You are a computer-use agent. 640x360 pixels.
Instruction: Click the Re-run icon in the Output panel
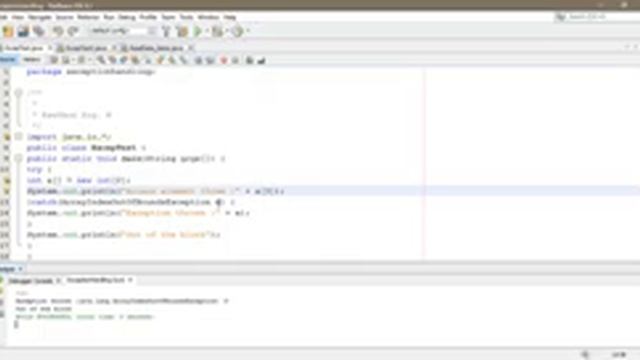pos(2,281)
